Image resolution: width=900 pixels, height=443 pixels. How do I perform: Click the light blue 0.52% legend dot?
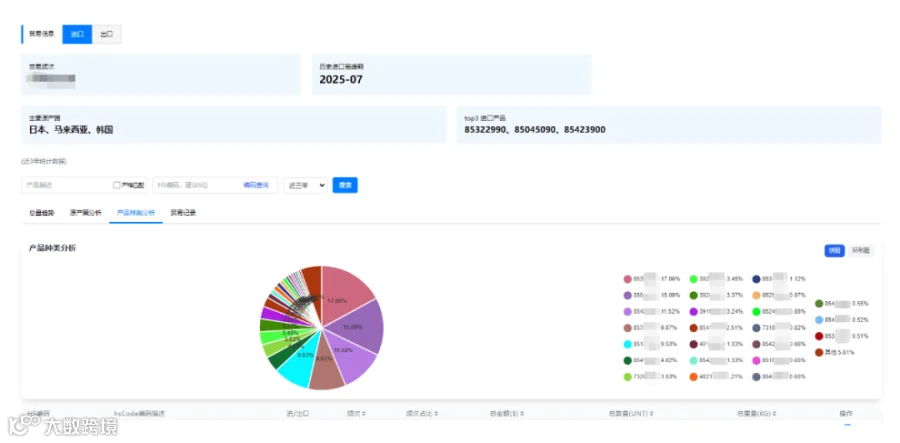pos(819,320)
